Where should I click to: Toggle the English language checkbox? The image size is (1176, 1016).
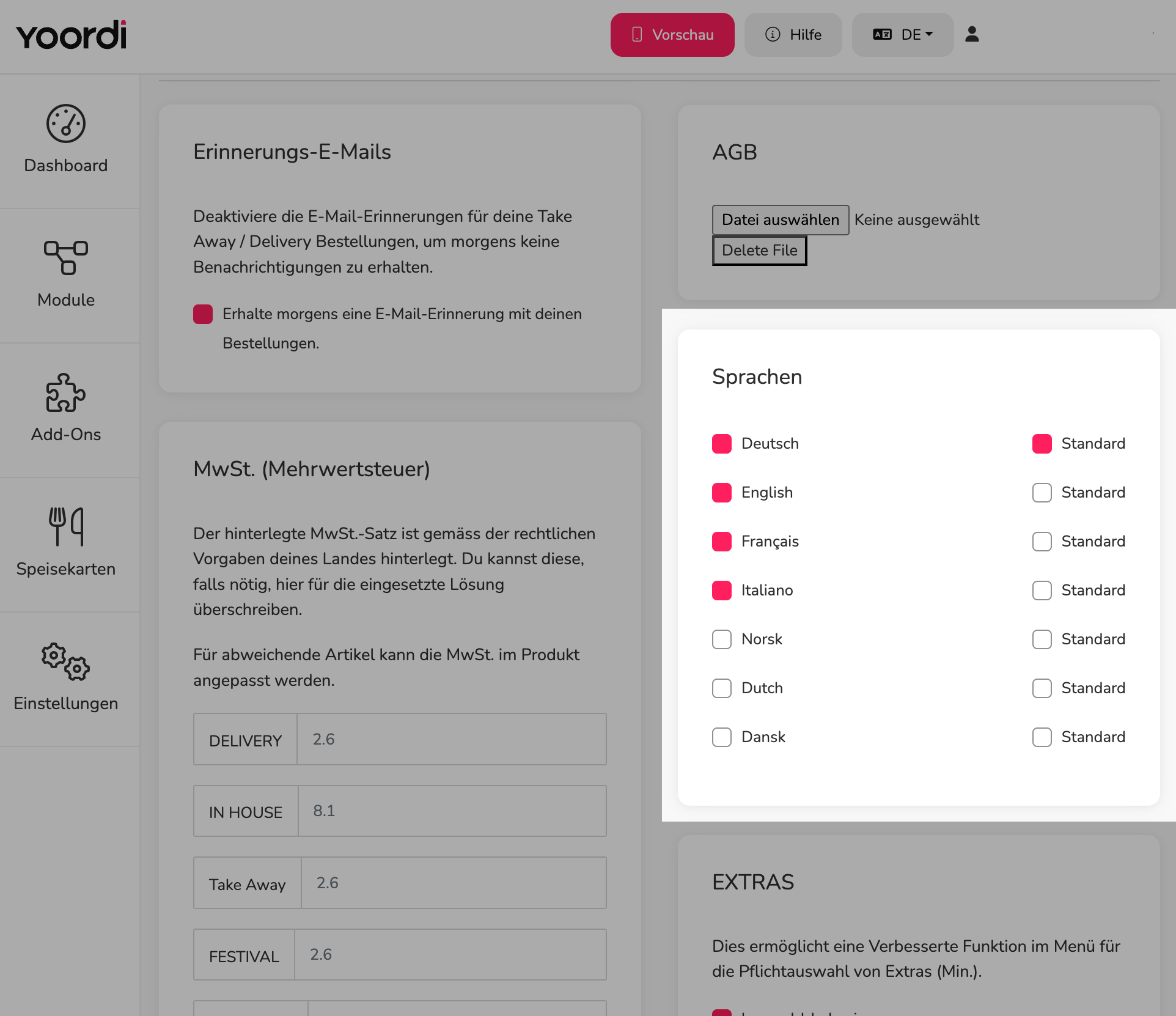722,493
